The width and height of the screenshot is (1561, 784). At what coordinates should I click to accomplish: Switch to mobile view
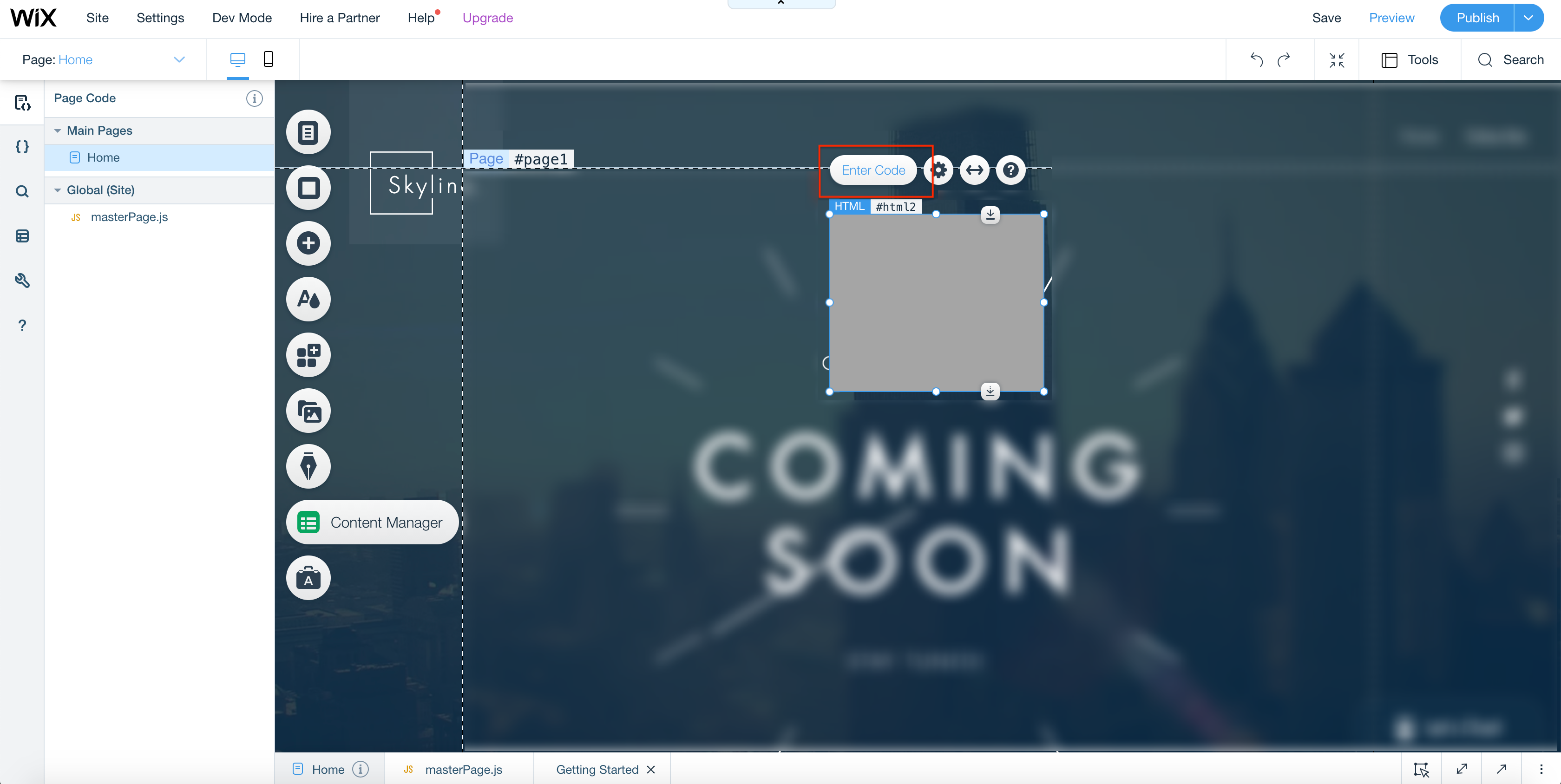(269, 59)
